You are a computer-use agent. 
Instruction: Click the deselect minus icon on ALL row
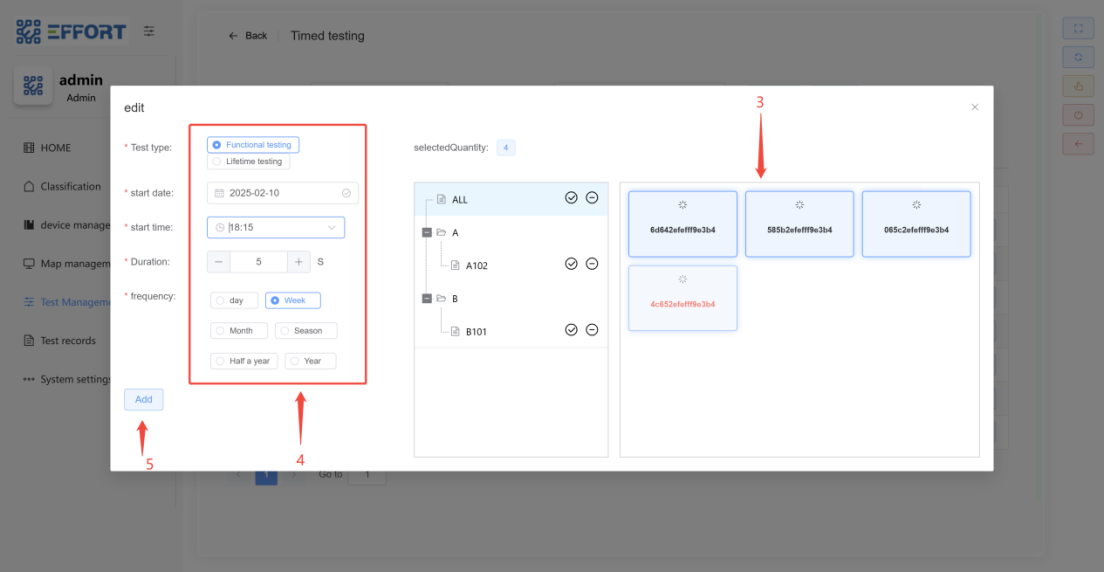pyautogui.click(x=592, y=198)
